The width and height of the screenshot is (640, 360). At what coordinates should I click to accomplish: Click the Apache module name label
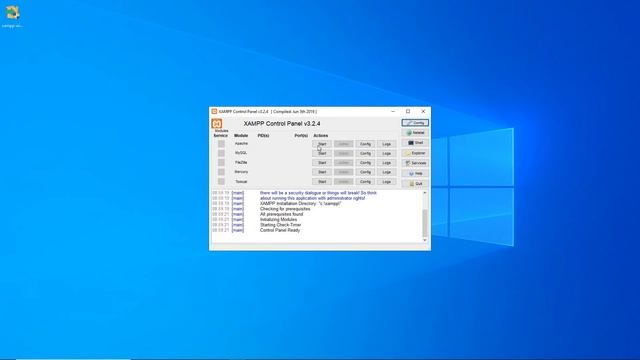pyautogui.click(x=241, y=144)
